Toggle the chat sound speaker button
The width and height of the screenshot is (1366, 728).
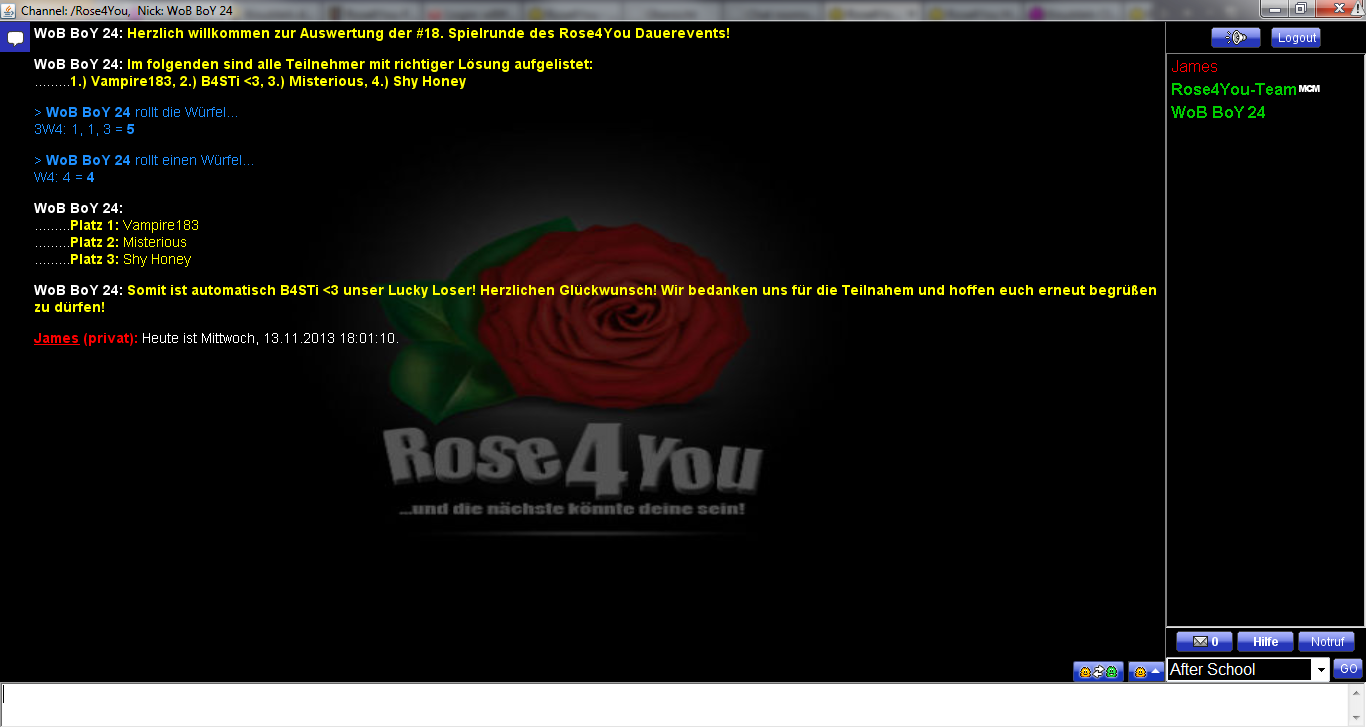point(1235,37)
